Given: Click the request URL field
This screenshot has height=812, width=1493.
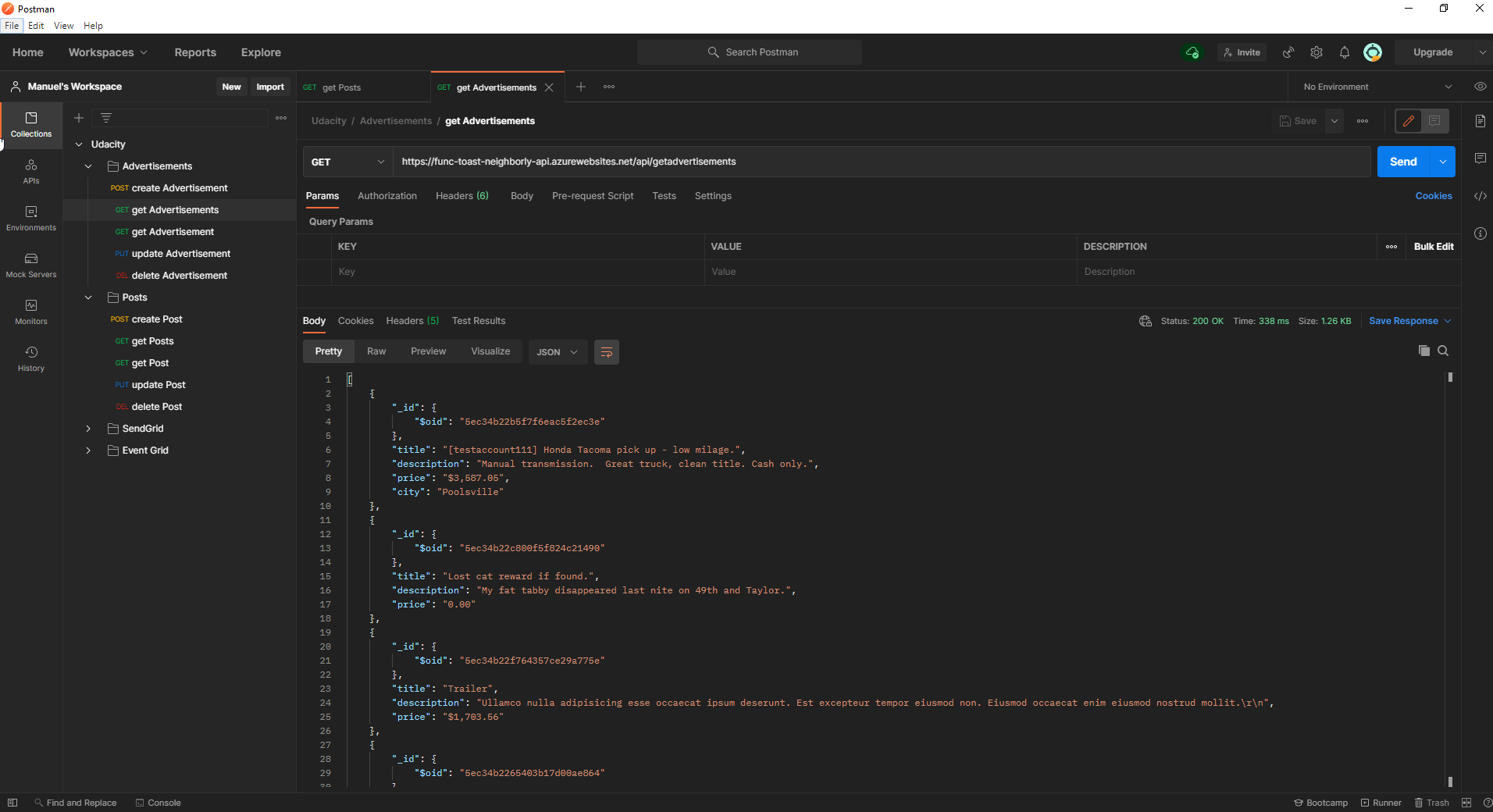Looking at the screenshot, I should [x=882, y=162].
